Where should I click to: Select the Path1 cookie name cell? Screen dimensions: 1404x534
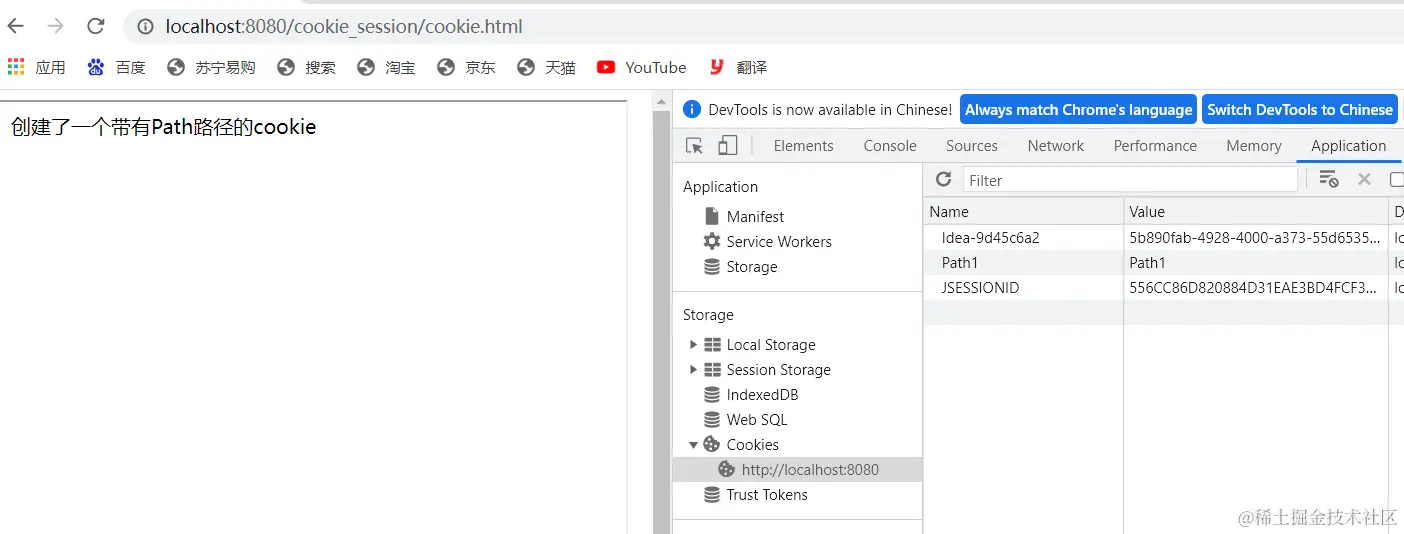(1023, 262)
